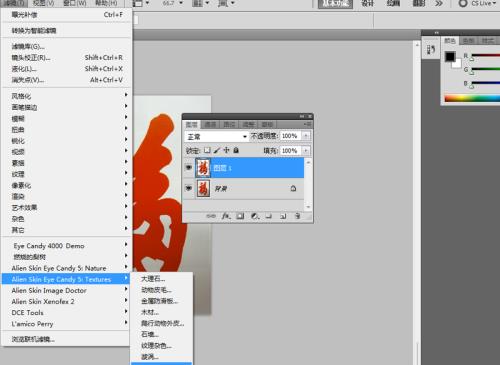Viewport: 500px width, 365px height.
Task: Click the 图层 1 layer thumbnail
Action: click(203, 168)
